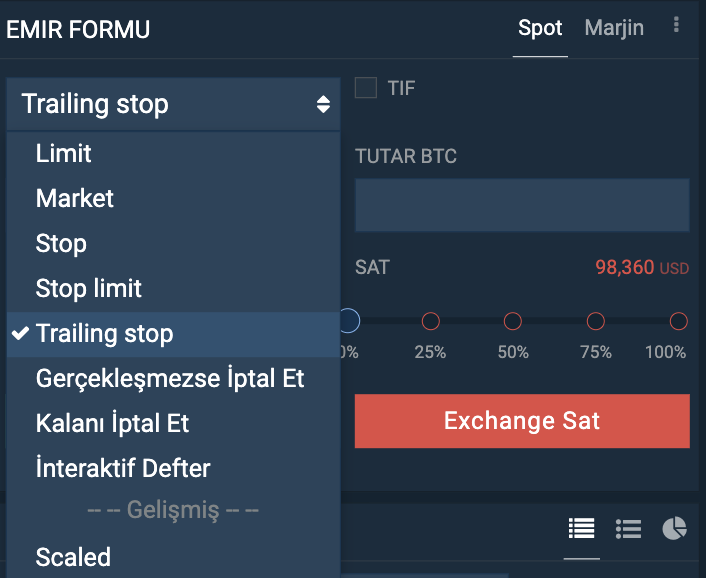
Task: Select the bulleted list view icon
Action: [629, 528]
